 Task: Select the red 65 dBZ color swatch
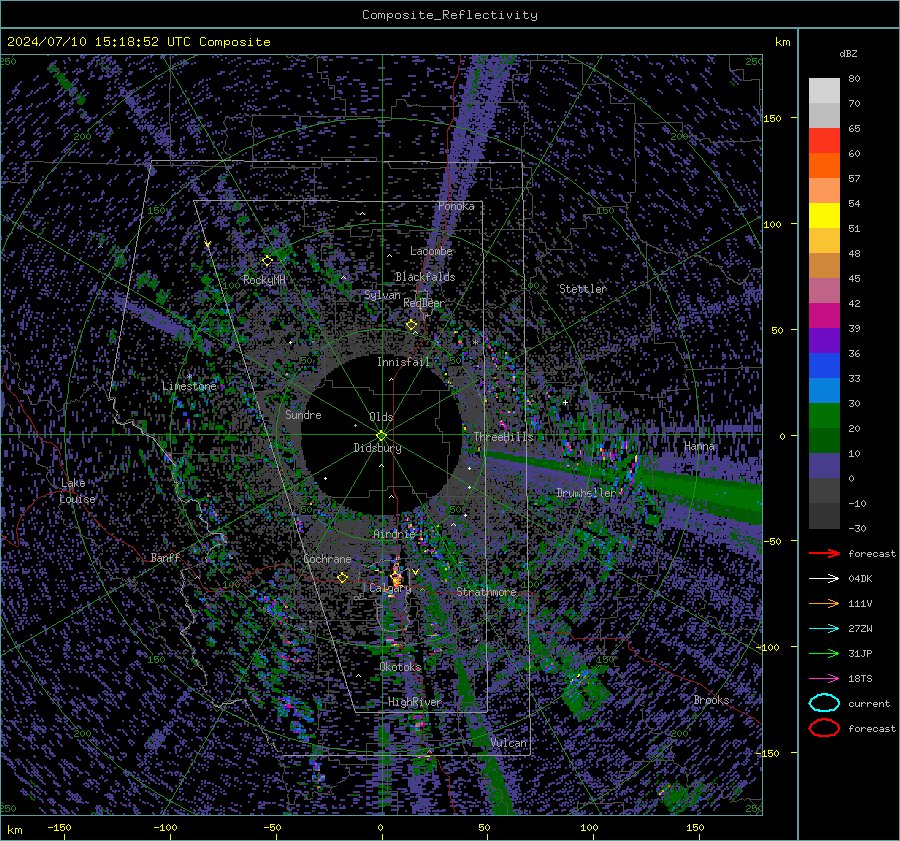(x=824, y=141)
